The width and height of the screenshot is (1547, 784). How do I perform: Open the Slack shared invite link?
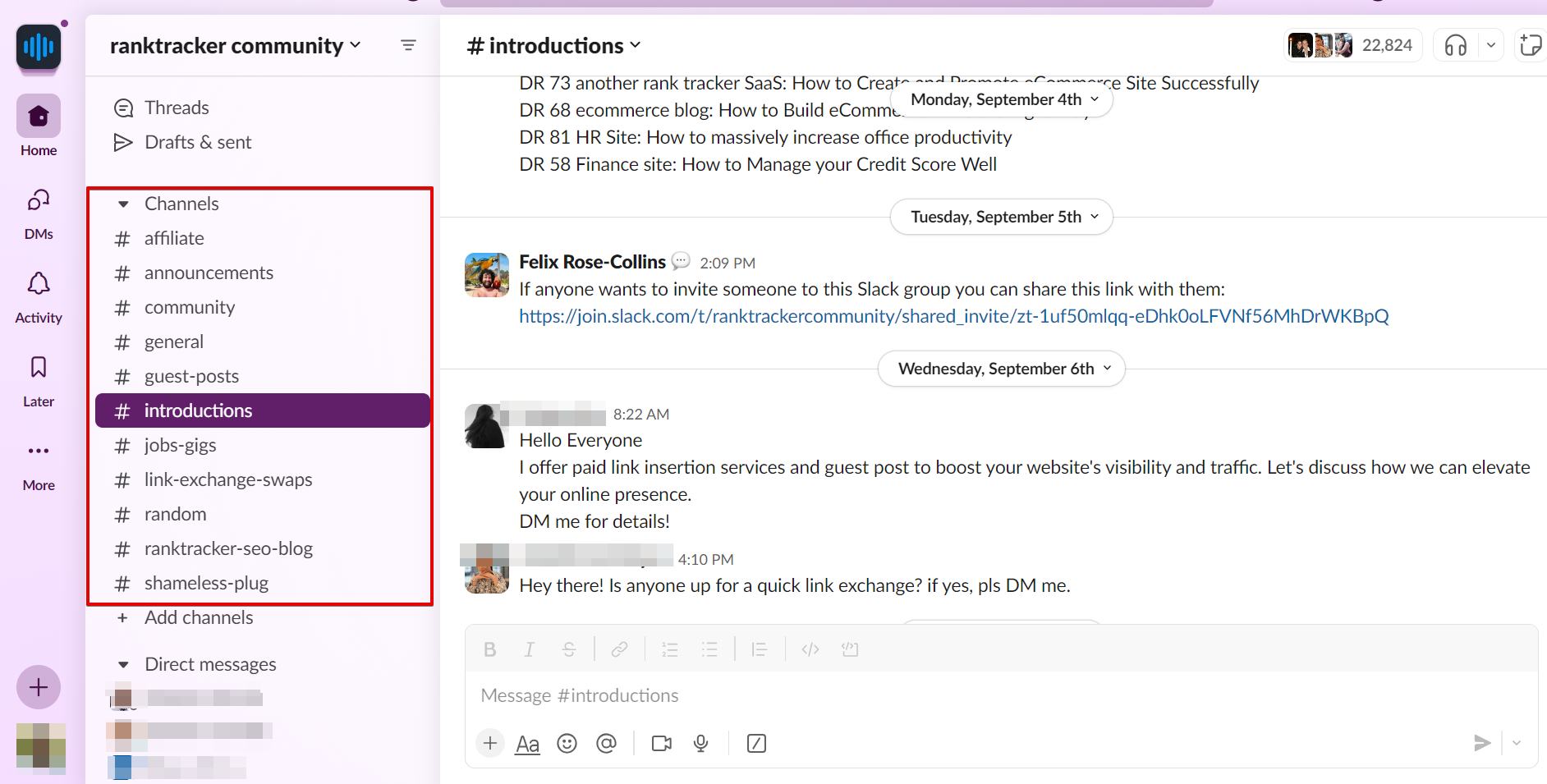954,316
